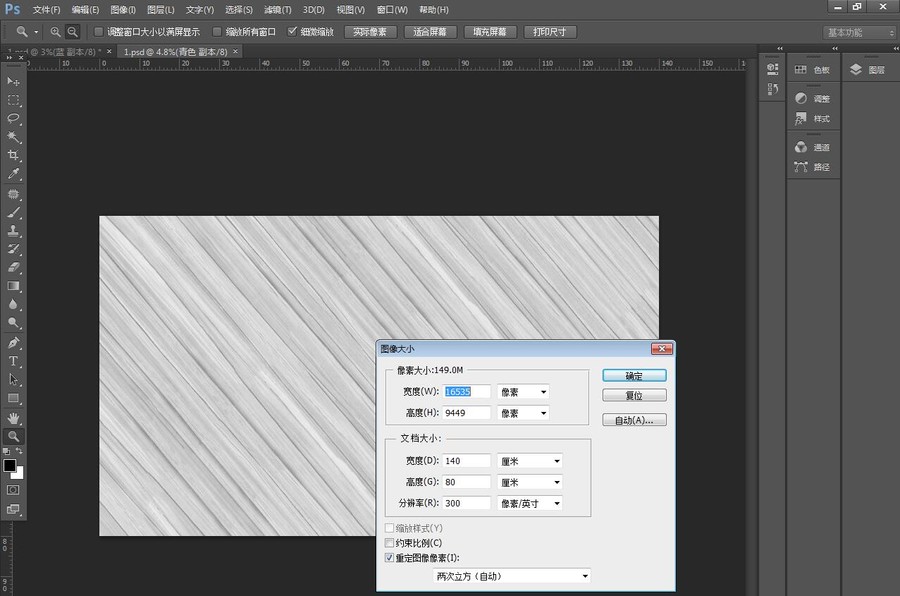Click 确定 in the Image Size dialog
This screenshot has height=596, width=900.
tap(634, 376)
